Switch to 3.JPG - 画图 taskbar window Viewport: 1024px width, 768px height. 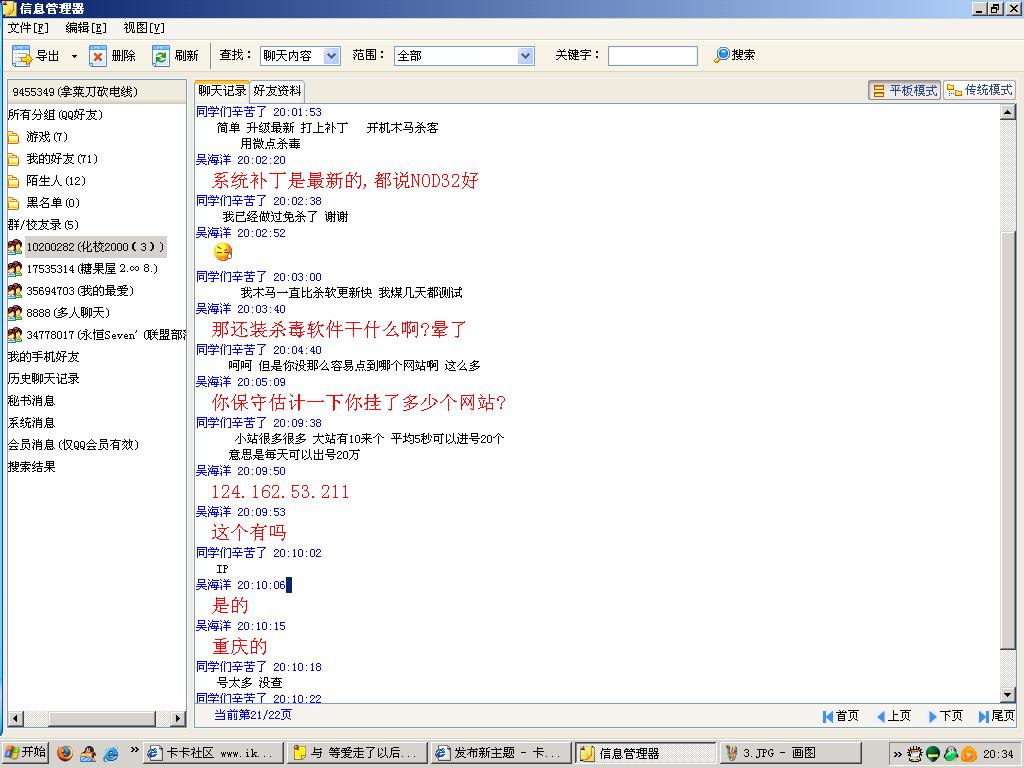coord(790,753)
